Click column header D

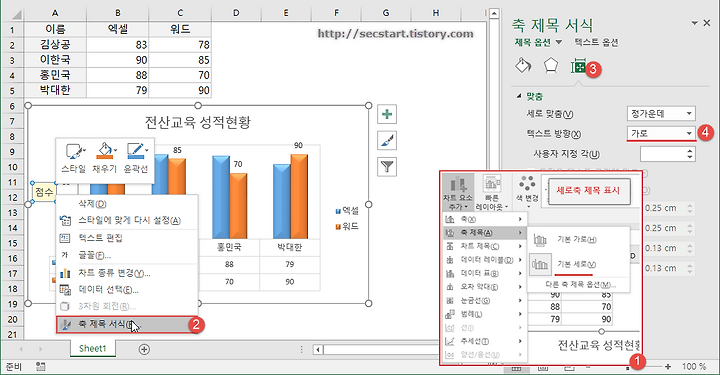coord(236,13)
